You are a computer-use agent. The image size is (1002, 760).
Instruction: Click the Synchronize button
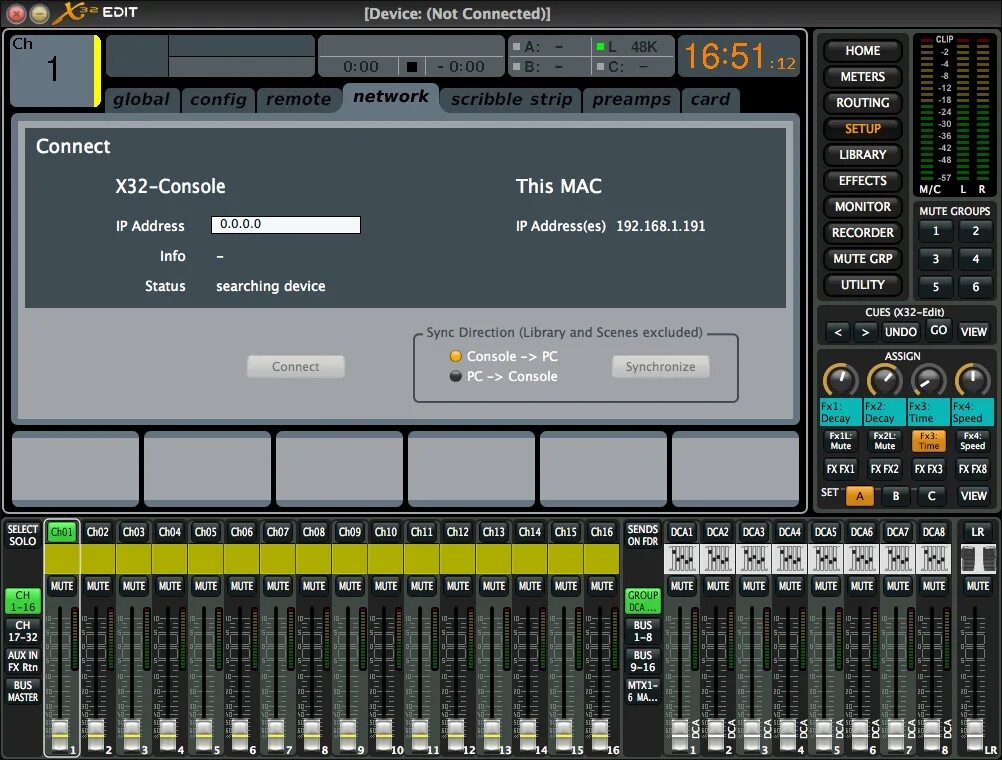(660, 366)
